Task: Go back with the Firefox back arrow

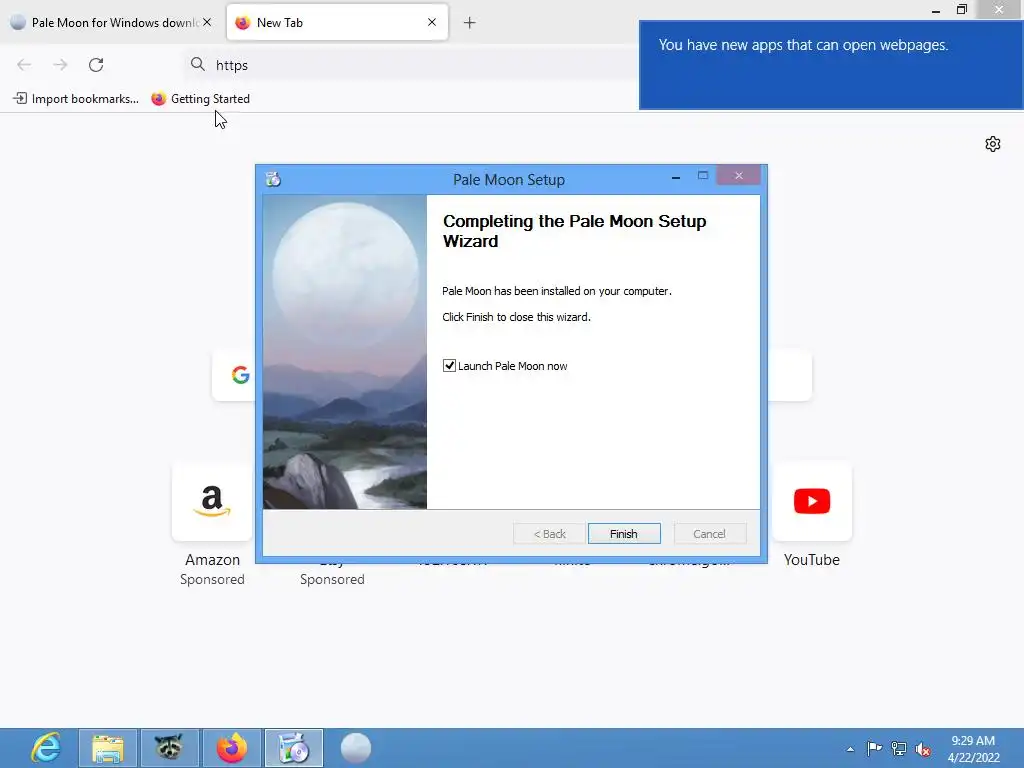Action: pyautogui.click(x=24, y=65)
